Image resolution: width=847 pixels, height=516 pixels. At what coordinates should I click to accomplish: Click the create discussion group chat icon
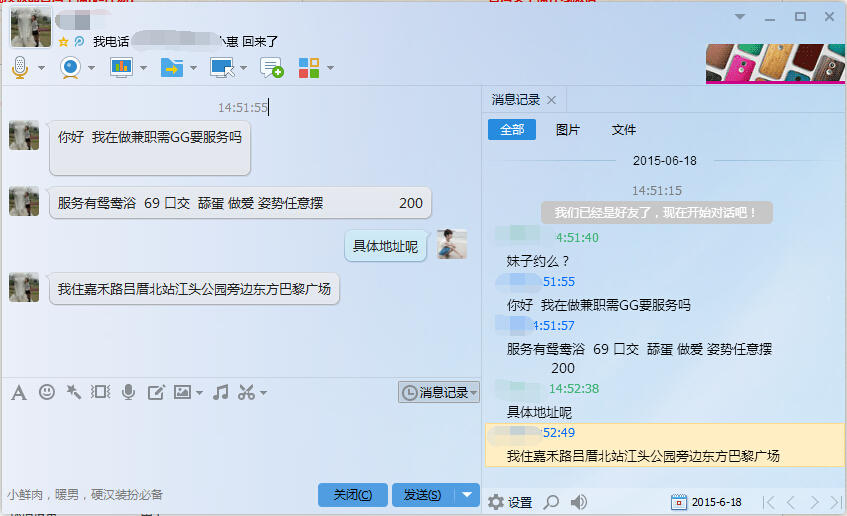(271, 67)
